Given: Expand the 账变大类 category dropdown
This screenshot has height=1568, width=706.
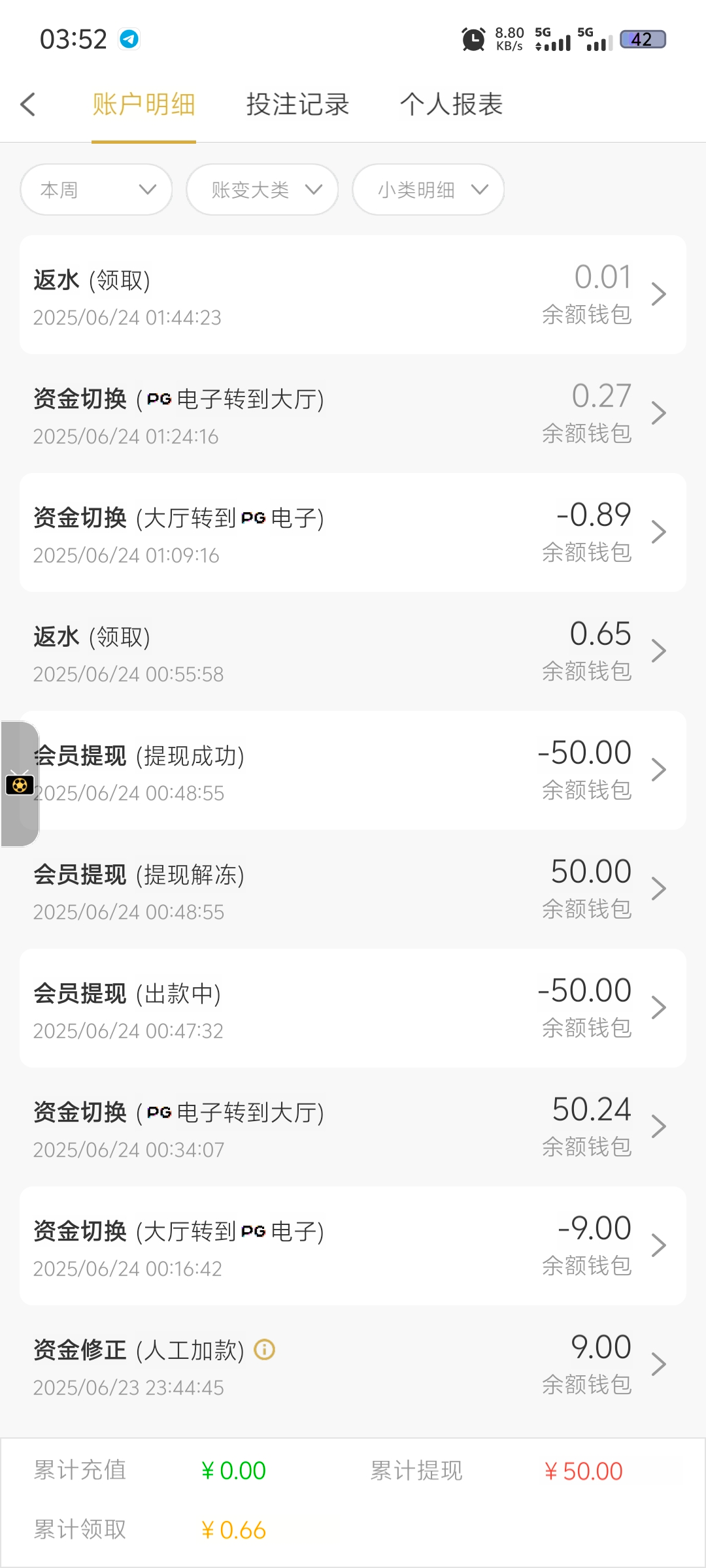Looking at the screenshot, I should (262, 189).
